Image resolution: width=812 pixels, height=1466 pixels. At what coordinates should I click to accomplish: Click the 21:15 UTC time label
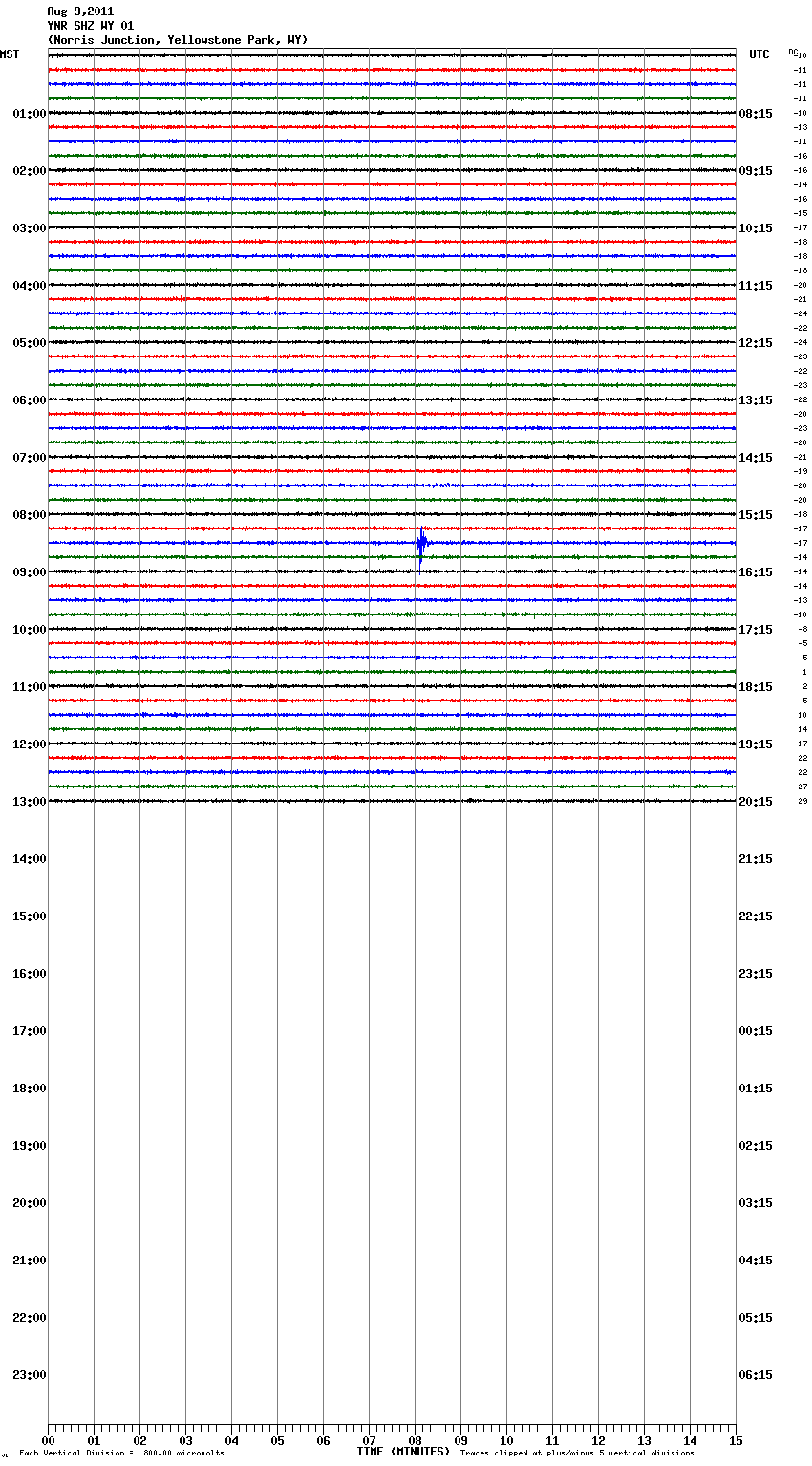(756, 859)
